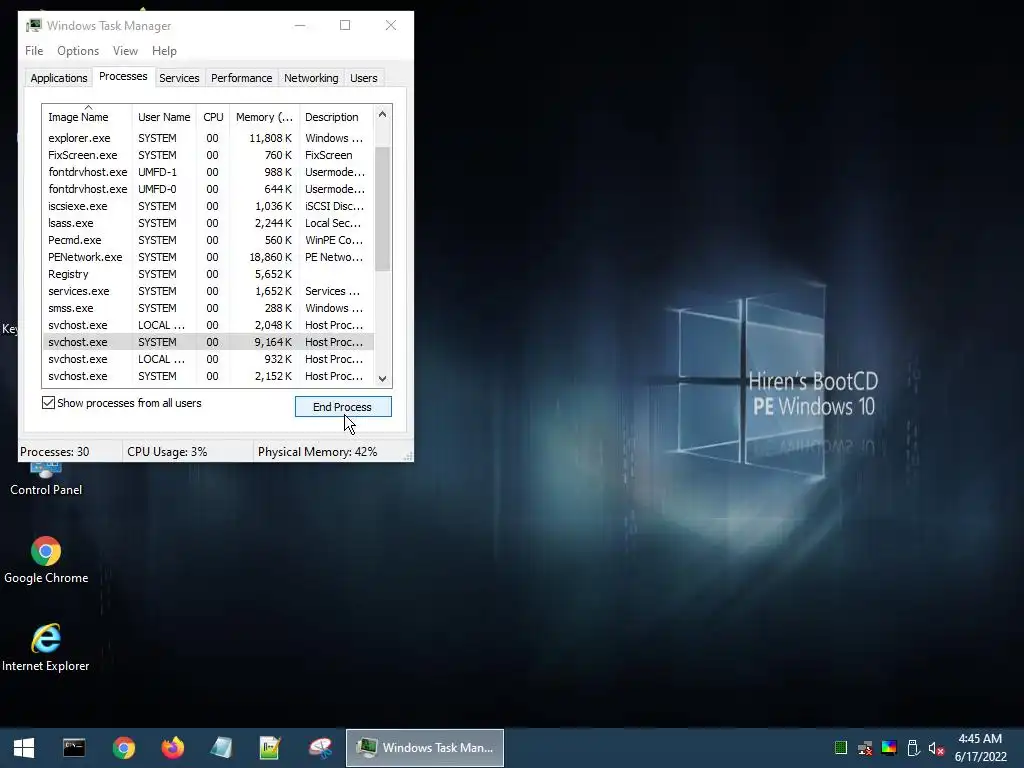Viewport: 1024px width, 768px height.
Task: Launch Command Prompt from the taskbar
Action: click(74, 748)
